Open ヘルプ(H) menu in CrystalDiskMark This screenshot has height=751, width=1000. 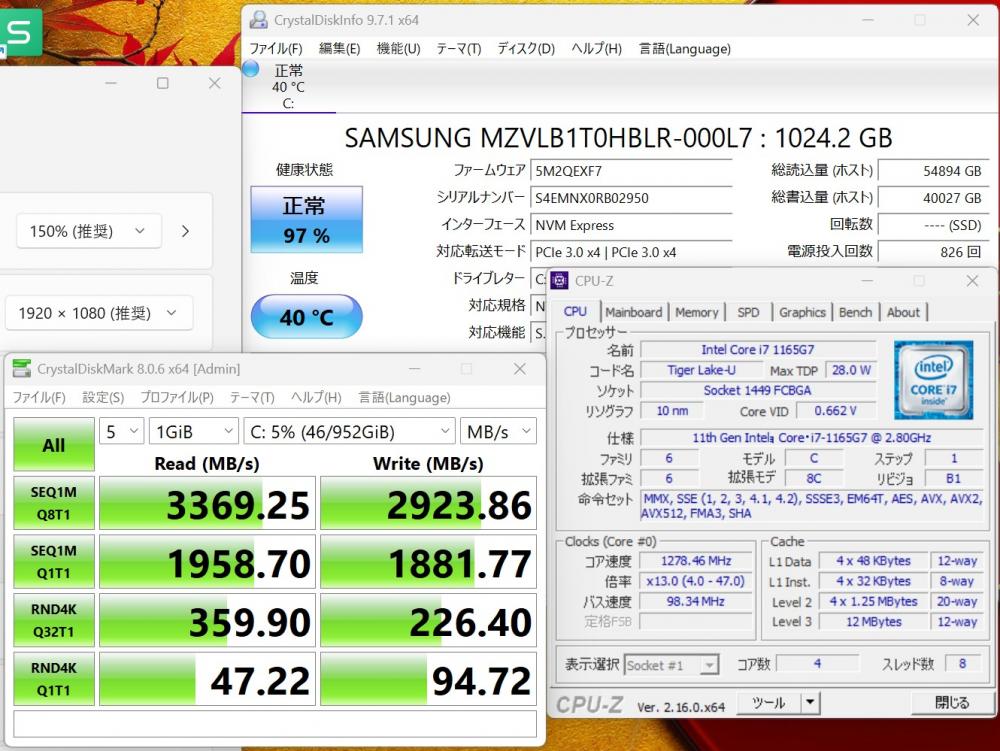coord(316,397)
